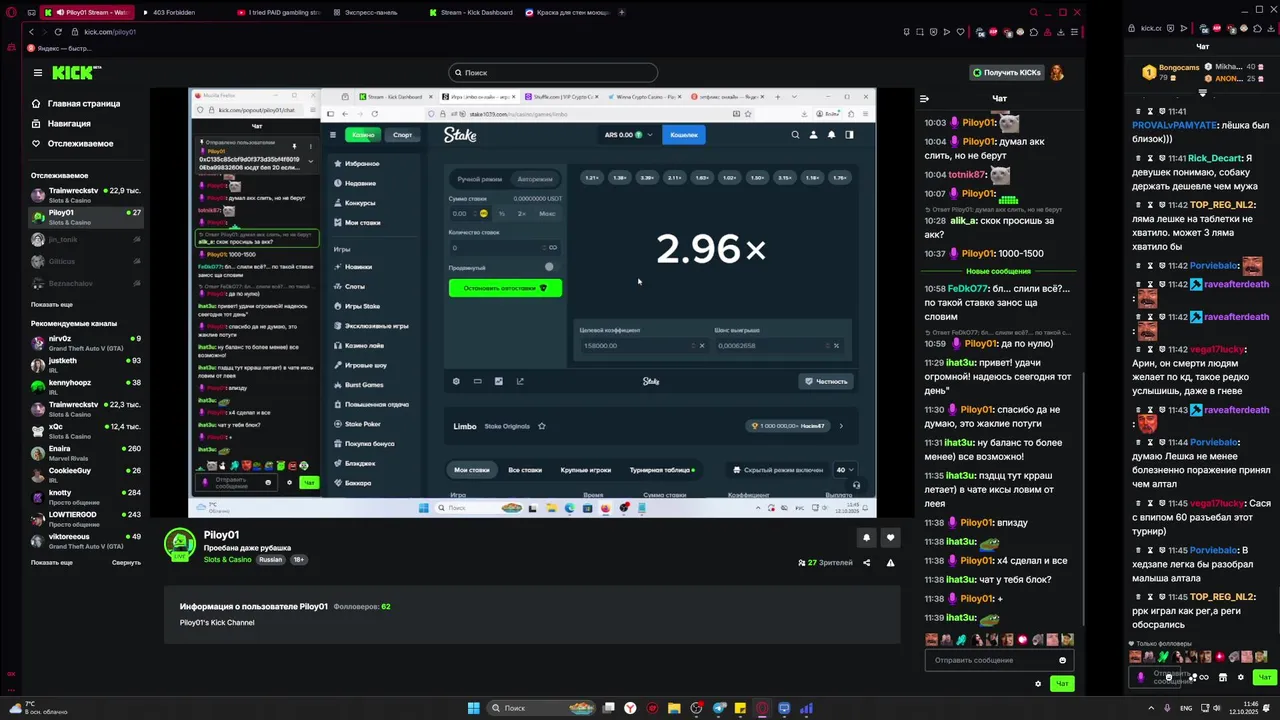Click green Чат button in right popout

click(1264, 677)
